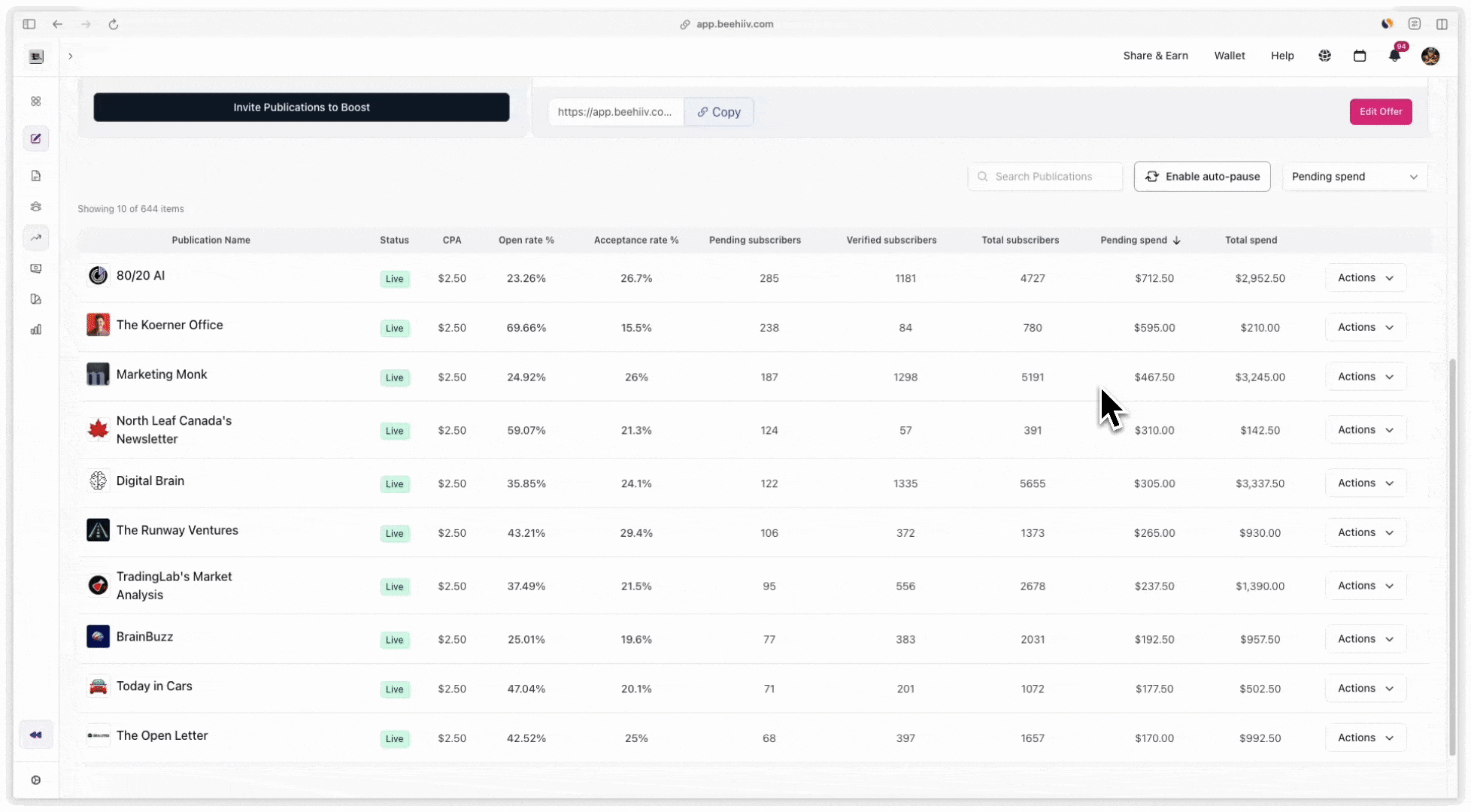Click the page vertical scrollbar
The height and width of the screenshot is (812, 1471).
point(1452,556)
